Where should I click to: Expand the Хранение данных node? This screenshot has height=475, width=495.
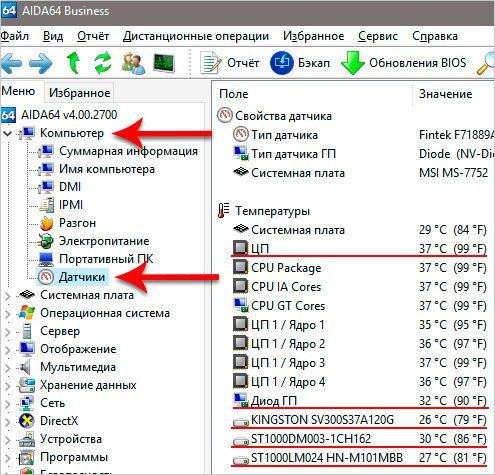pyautogui.click(x=8, y=386)
